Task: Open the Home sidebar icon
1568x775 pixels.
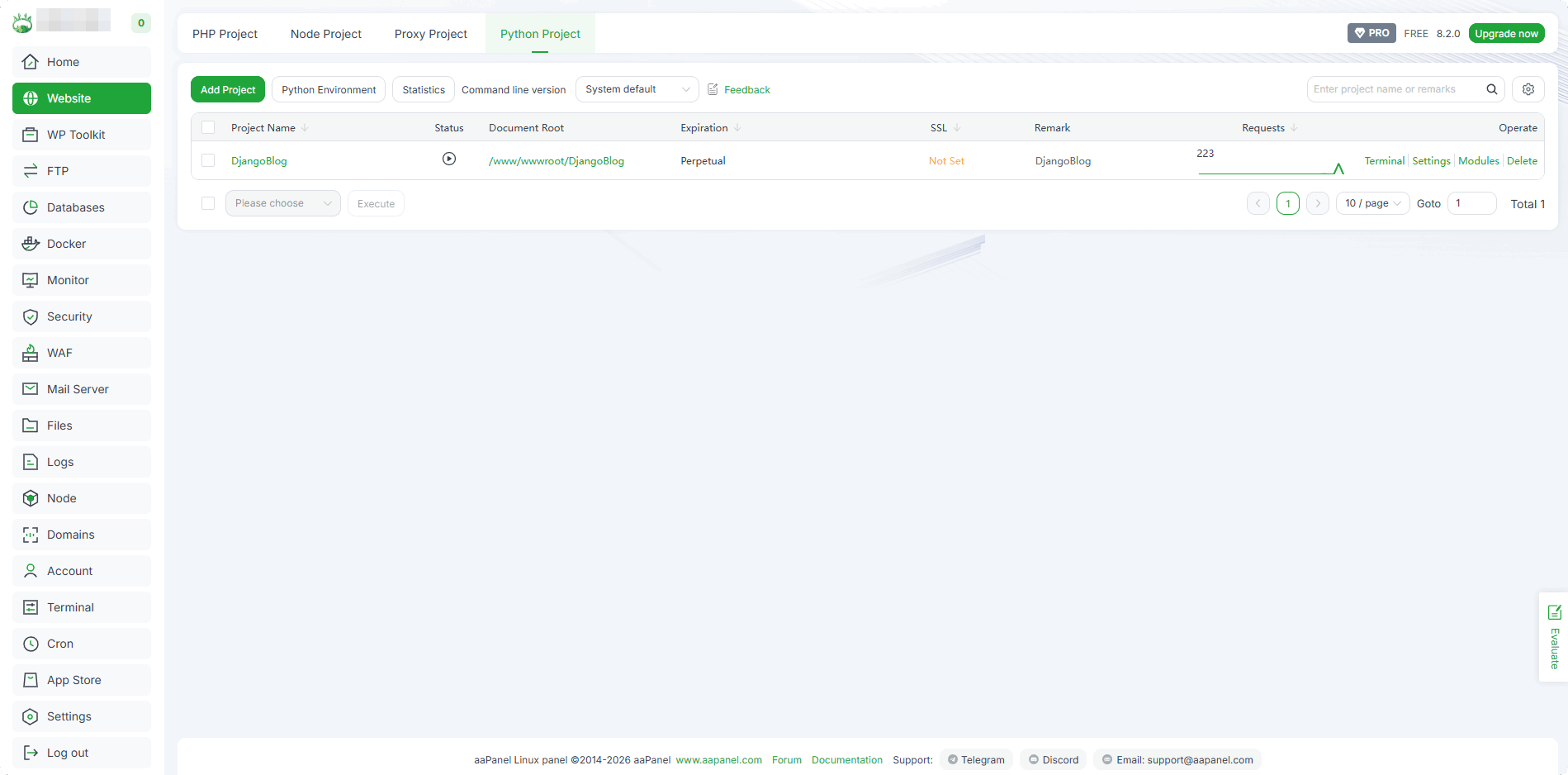Action: [x=31, y=62]
